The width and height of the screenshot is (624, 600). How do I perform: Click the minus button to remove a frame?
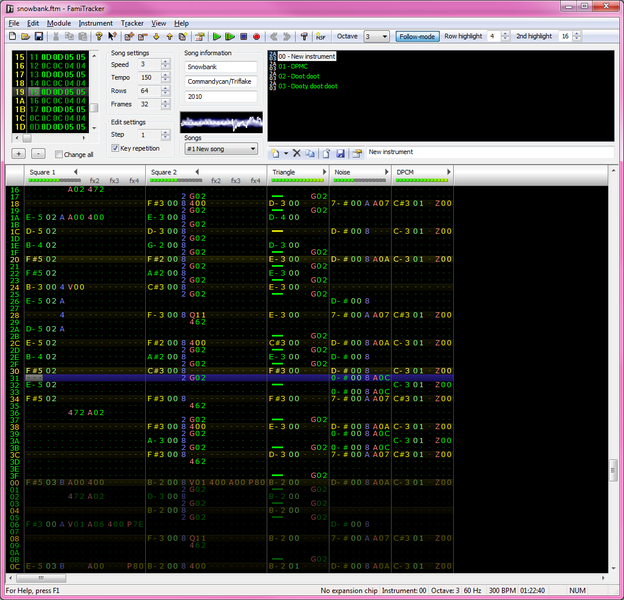click(37, 154)
